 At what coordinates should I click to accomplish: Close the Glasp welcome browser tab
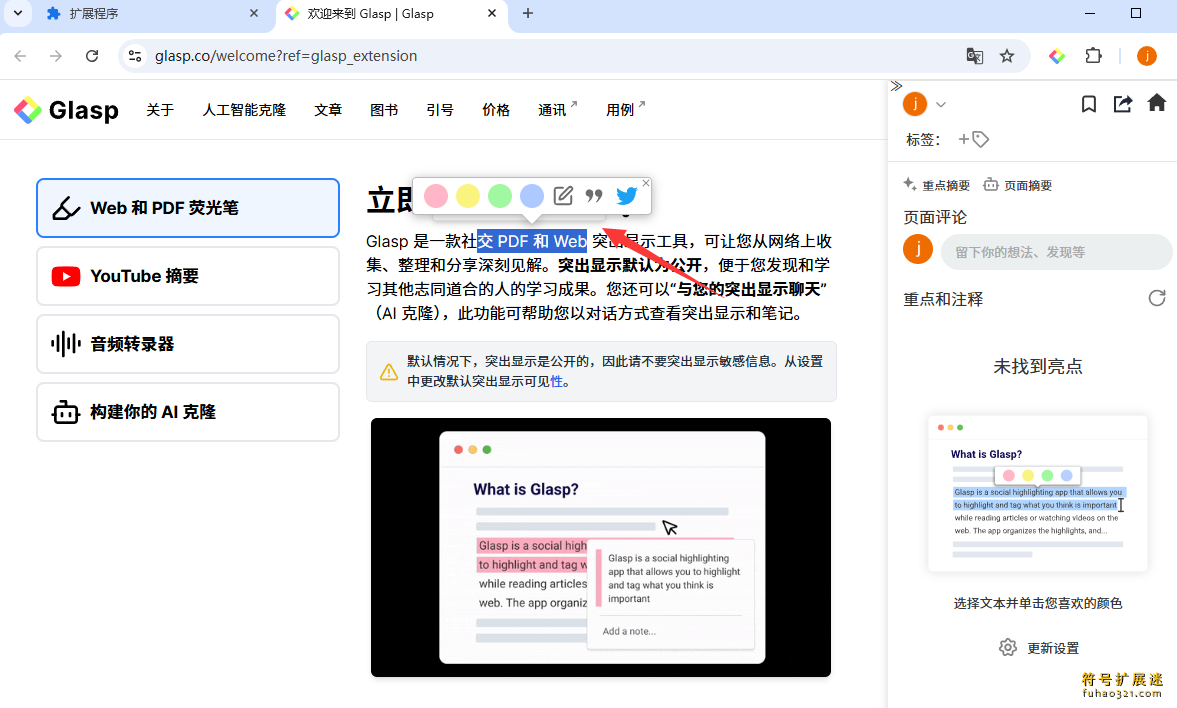[x=492, y=14]
